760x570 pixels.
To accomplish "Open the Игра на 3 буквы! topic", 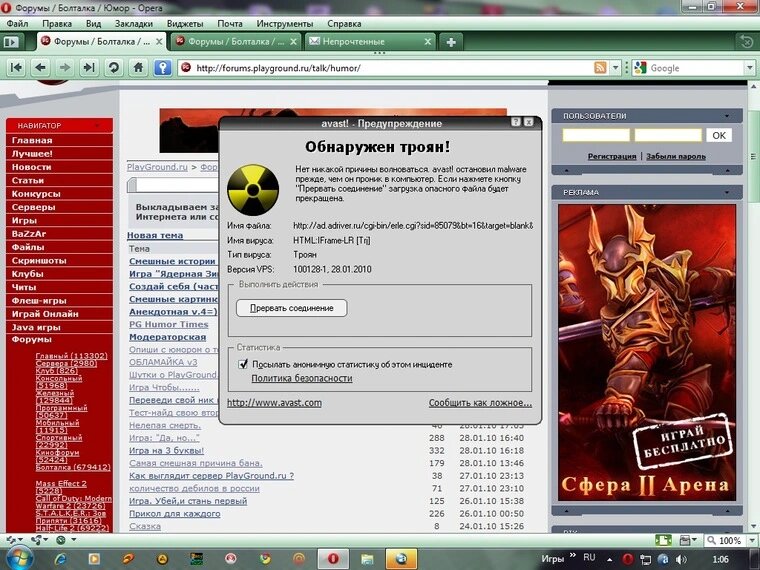I will click(x=166, y=450).
